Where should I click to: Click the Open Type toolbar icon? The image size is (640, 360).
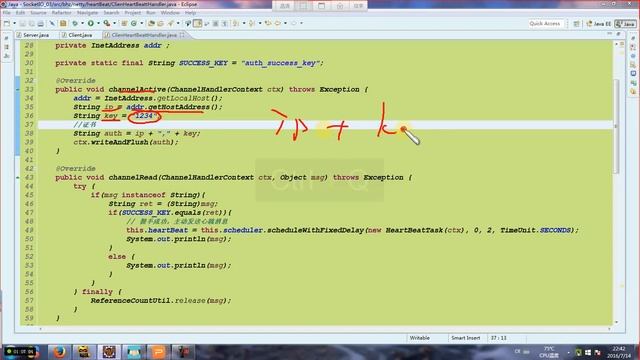tap(151, 23)
